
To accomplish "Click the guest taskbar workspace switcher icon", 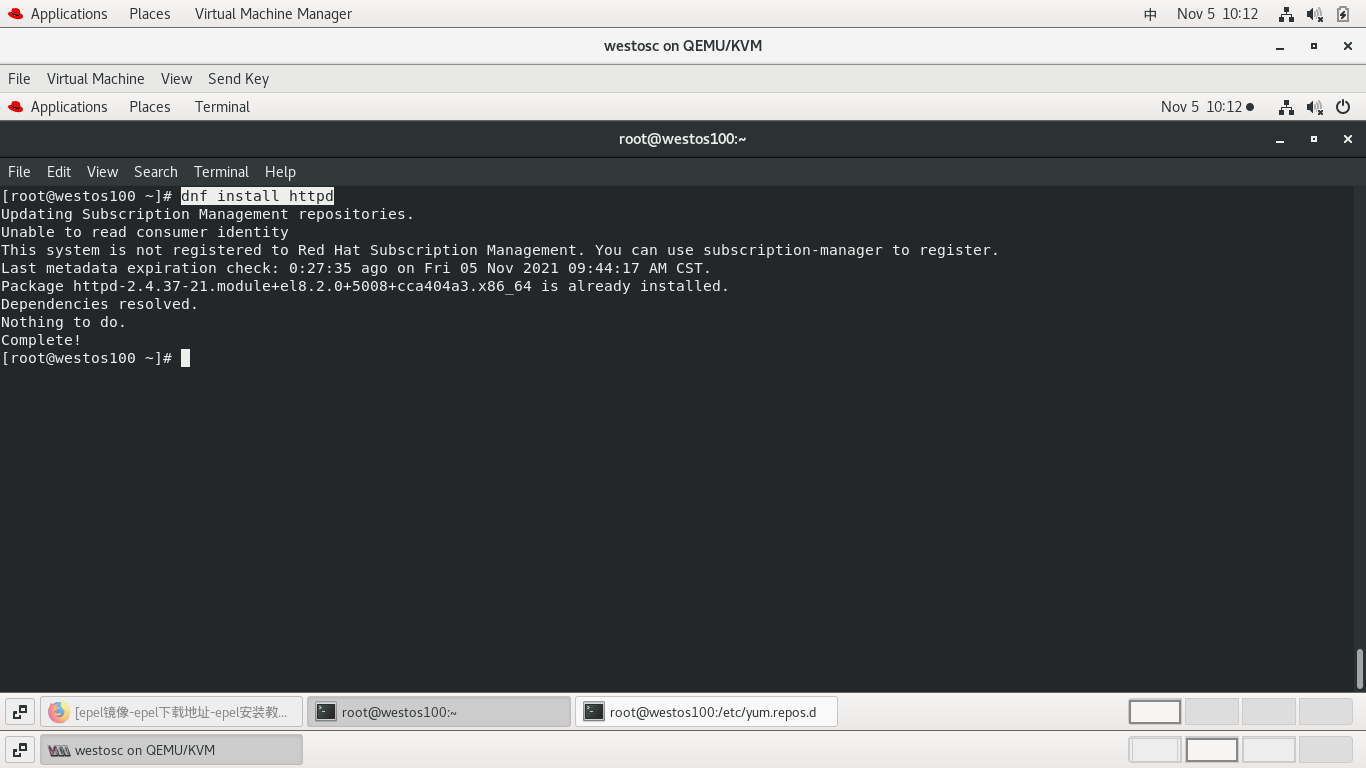I will click(19, 711).
